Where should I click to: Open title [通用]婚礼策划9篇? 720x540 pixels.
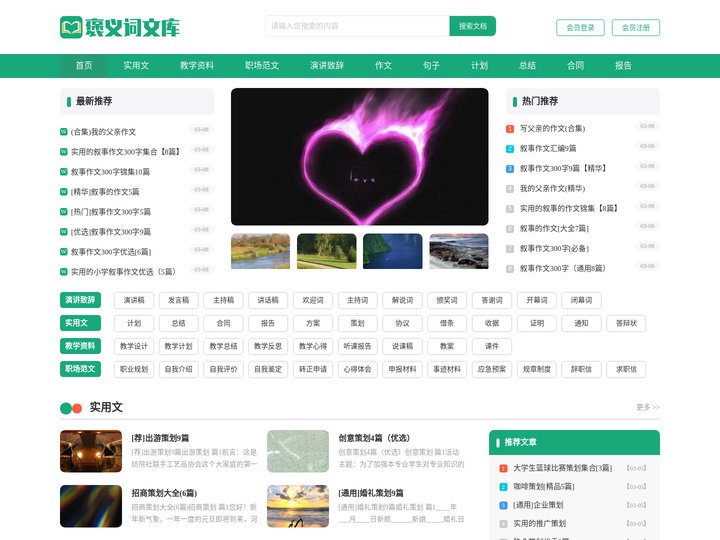pos(371,493)
